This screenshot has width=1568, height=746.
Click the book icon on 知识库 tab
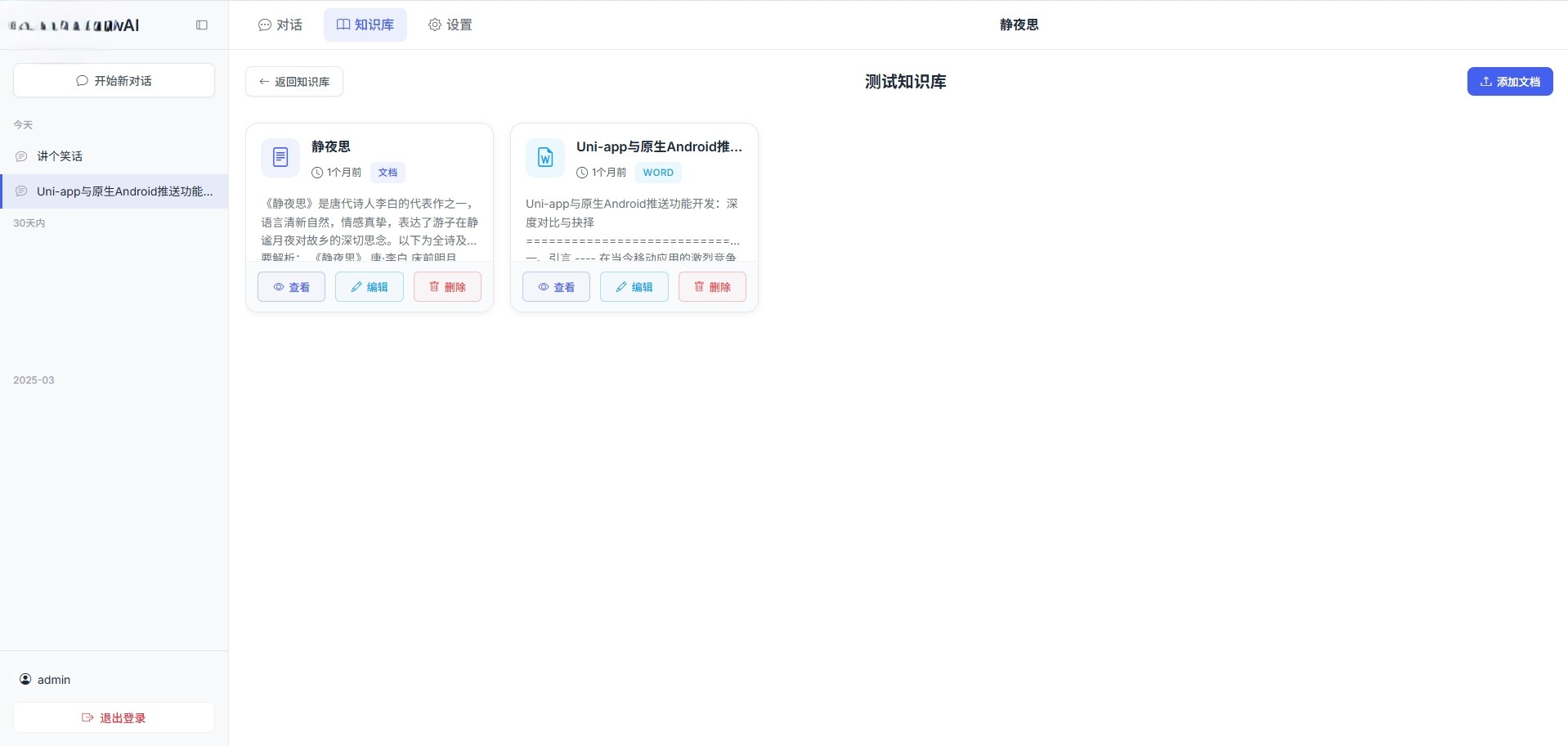343,25
